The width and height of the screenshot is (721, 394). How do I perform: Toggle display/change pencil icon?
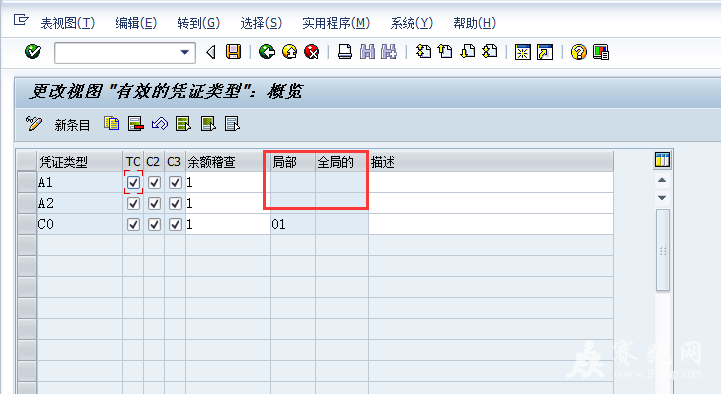(34, 124)
